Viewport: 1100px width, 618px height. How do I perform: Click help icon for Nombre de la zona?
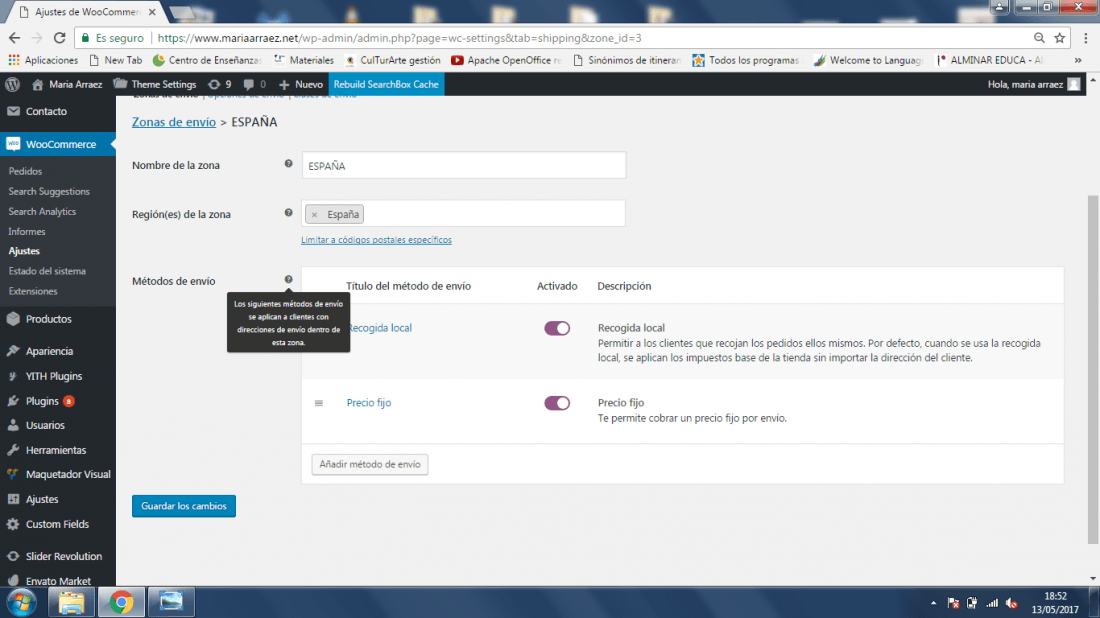click(x=288, y=163)
